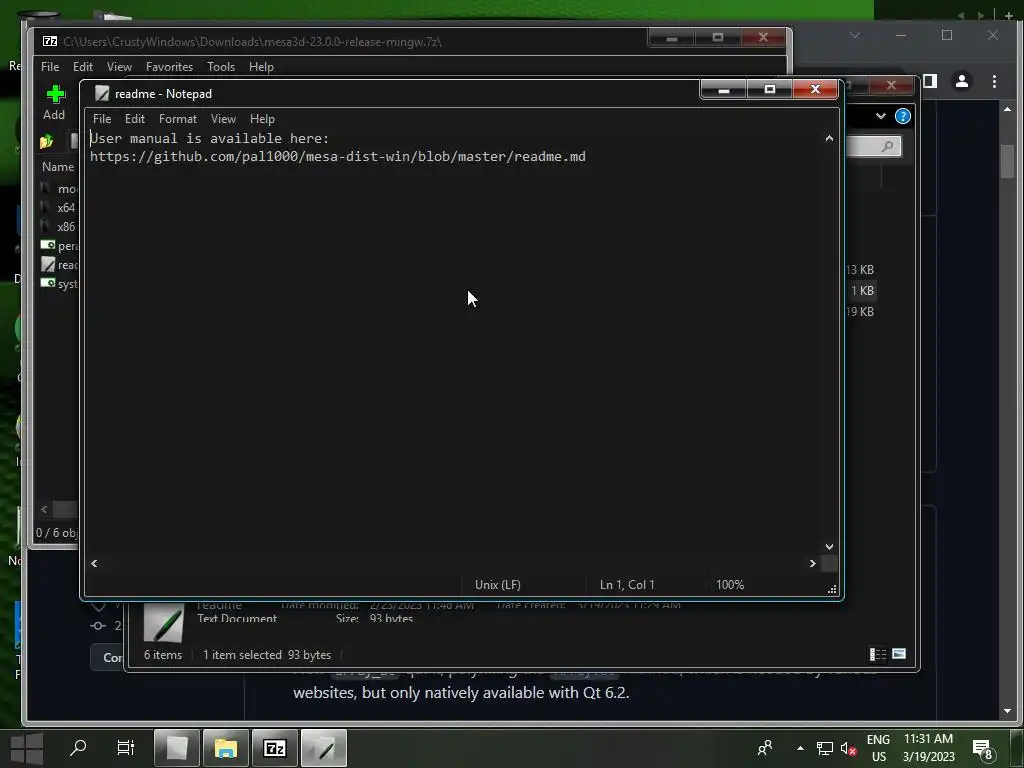This screenshot has width=1024, height=768.
Task: Click the 1 KB size cell in Explorer
Action: [x=862, y=291]
